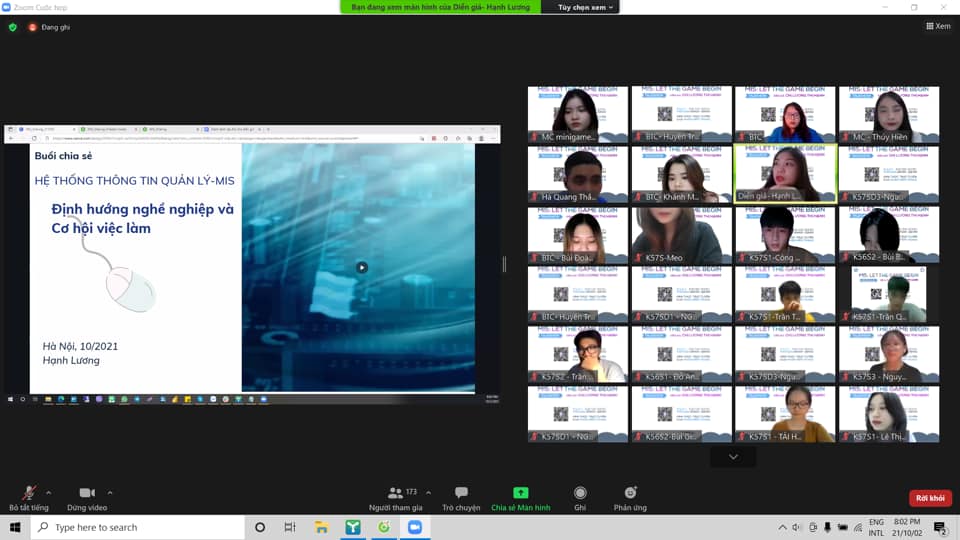Expand audio options arrow beside microphone

coord(49,492)
